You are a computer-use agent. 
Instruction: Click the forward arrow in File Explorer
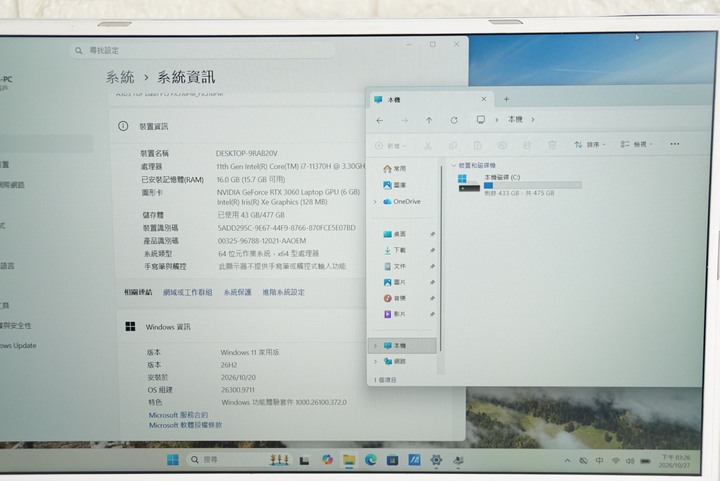click(405, 120)
